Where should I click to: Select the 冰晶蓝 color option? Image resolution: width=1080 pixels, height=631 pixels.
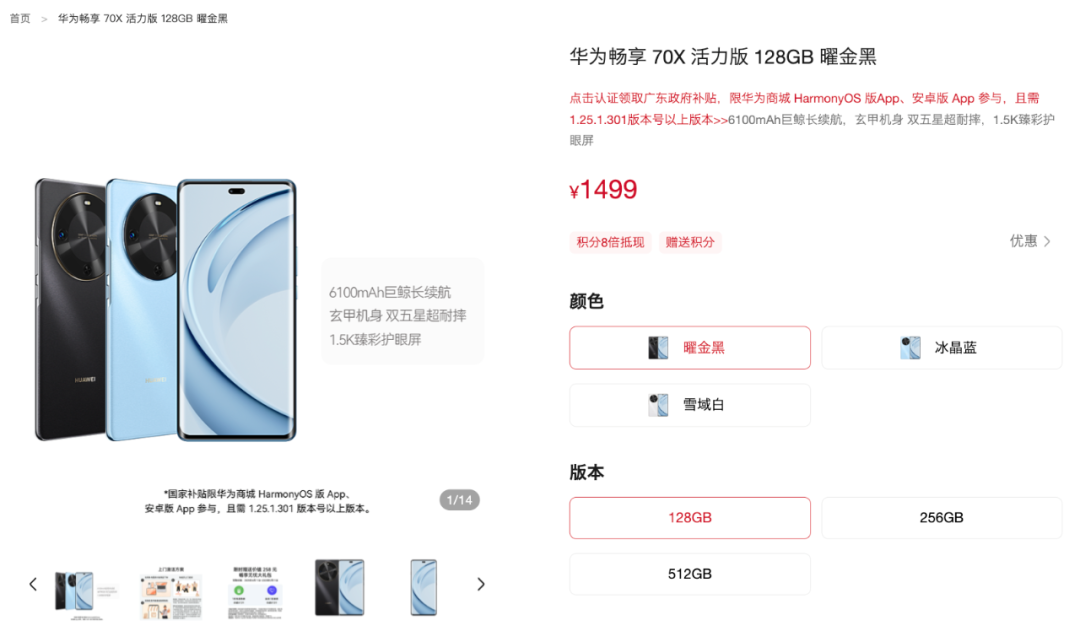pos(942,348)
